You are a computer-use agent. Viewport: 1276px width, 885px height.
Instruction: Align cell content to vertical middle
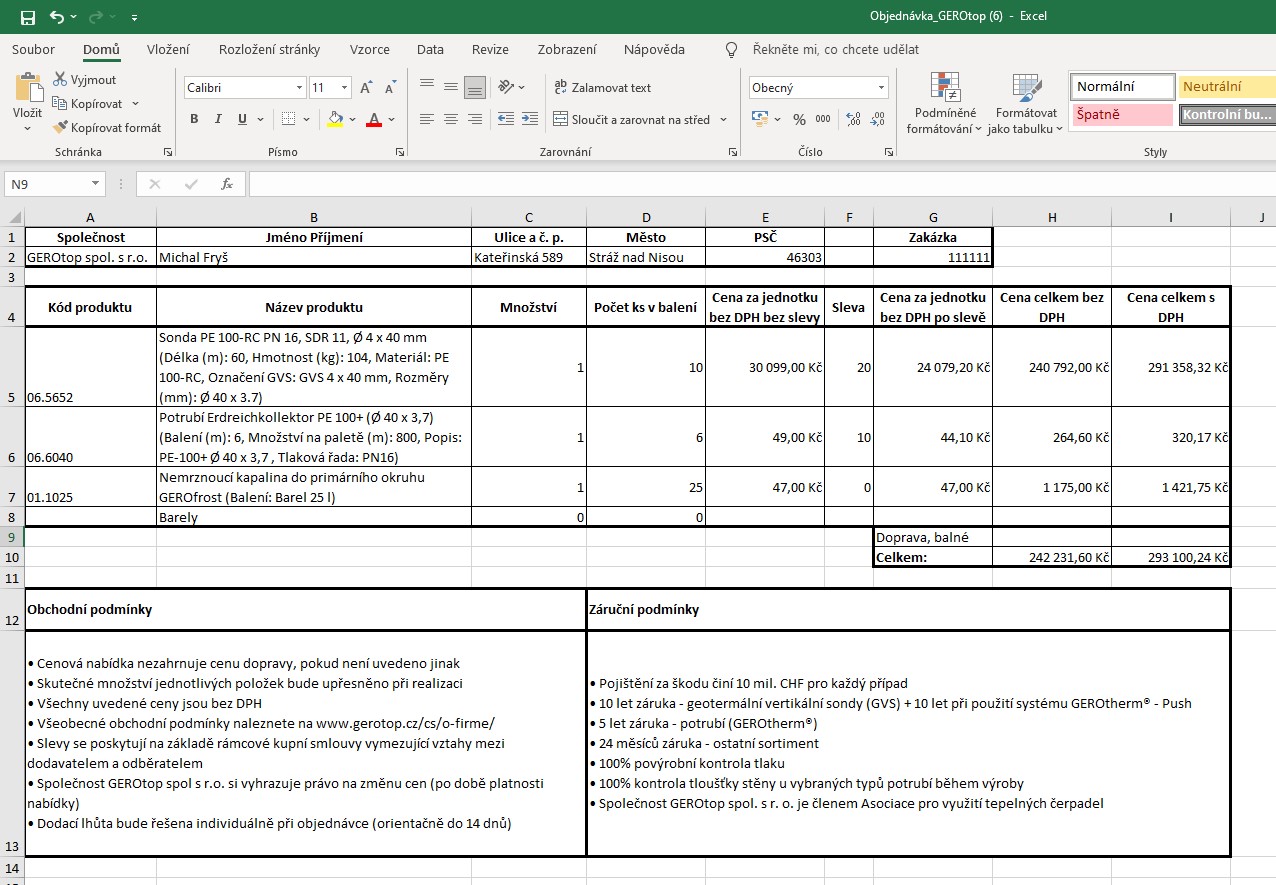(x=451, y=87)
